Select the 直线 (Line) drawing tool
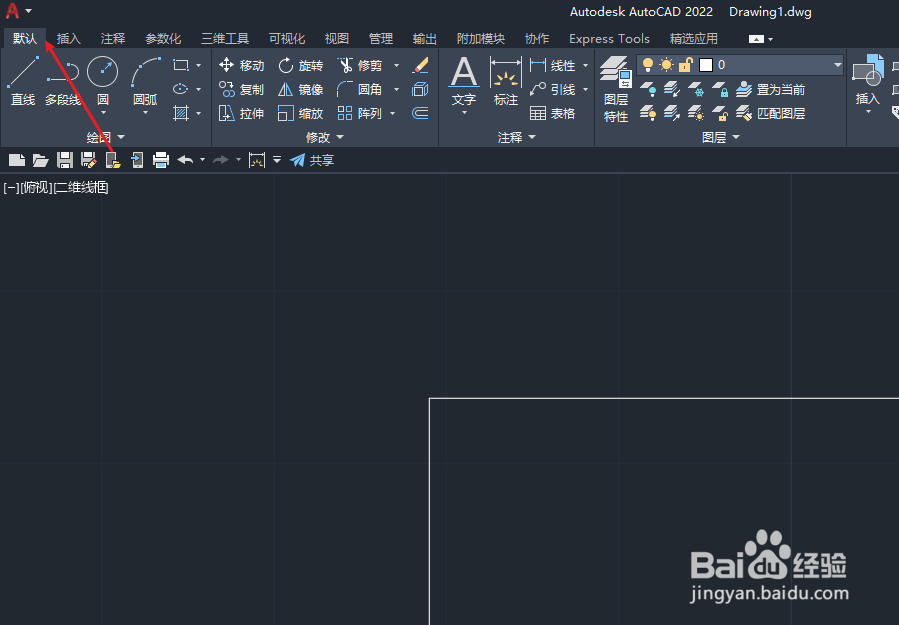 coord(23,81)
